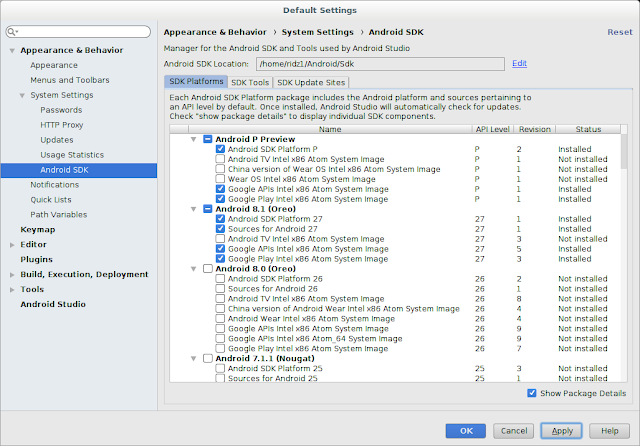Check Android TV Intel x86 image for P
This screenshot has width=640, height=446.
pyautogui.click(x=220, y=159)
